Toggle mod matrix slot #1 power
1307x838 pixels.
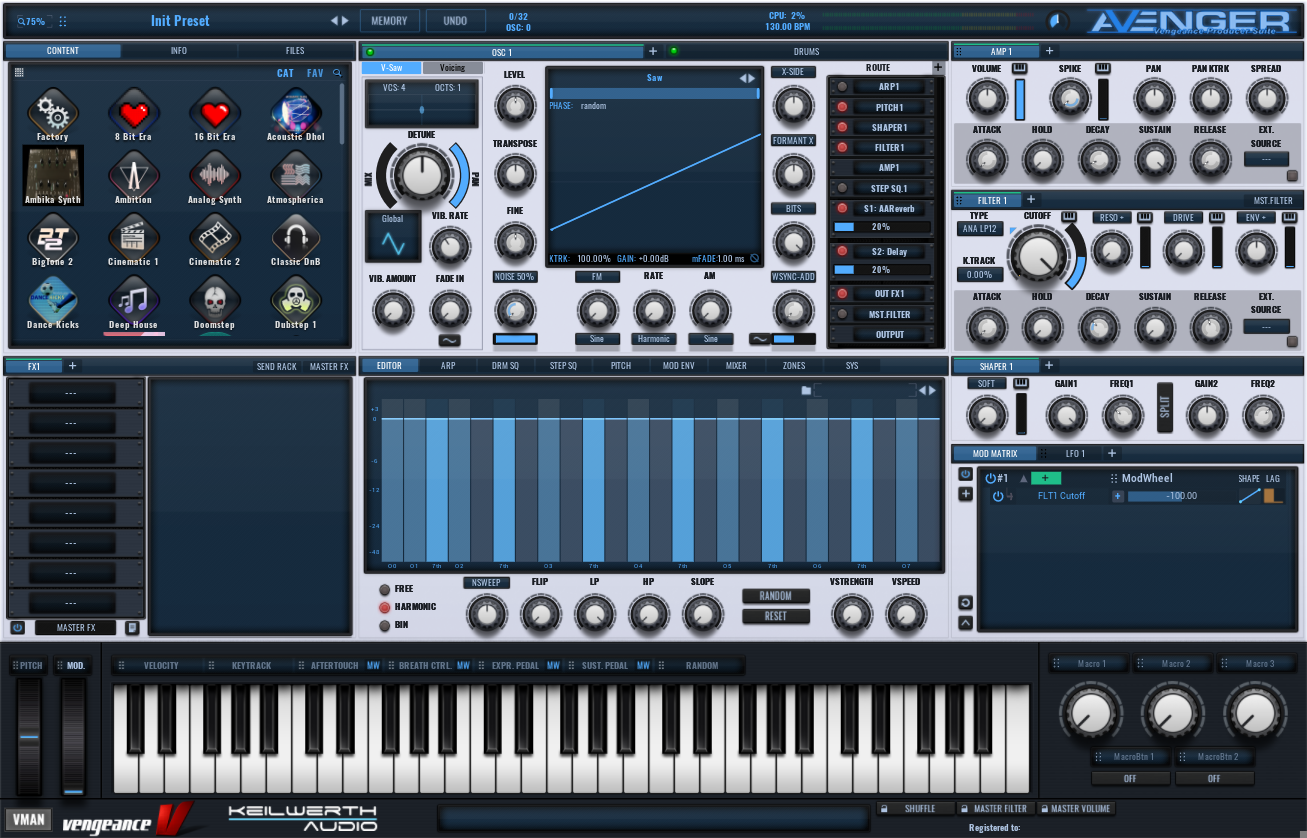click(x=990, y=478)
